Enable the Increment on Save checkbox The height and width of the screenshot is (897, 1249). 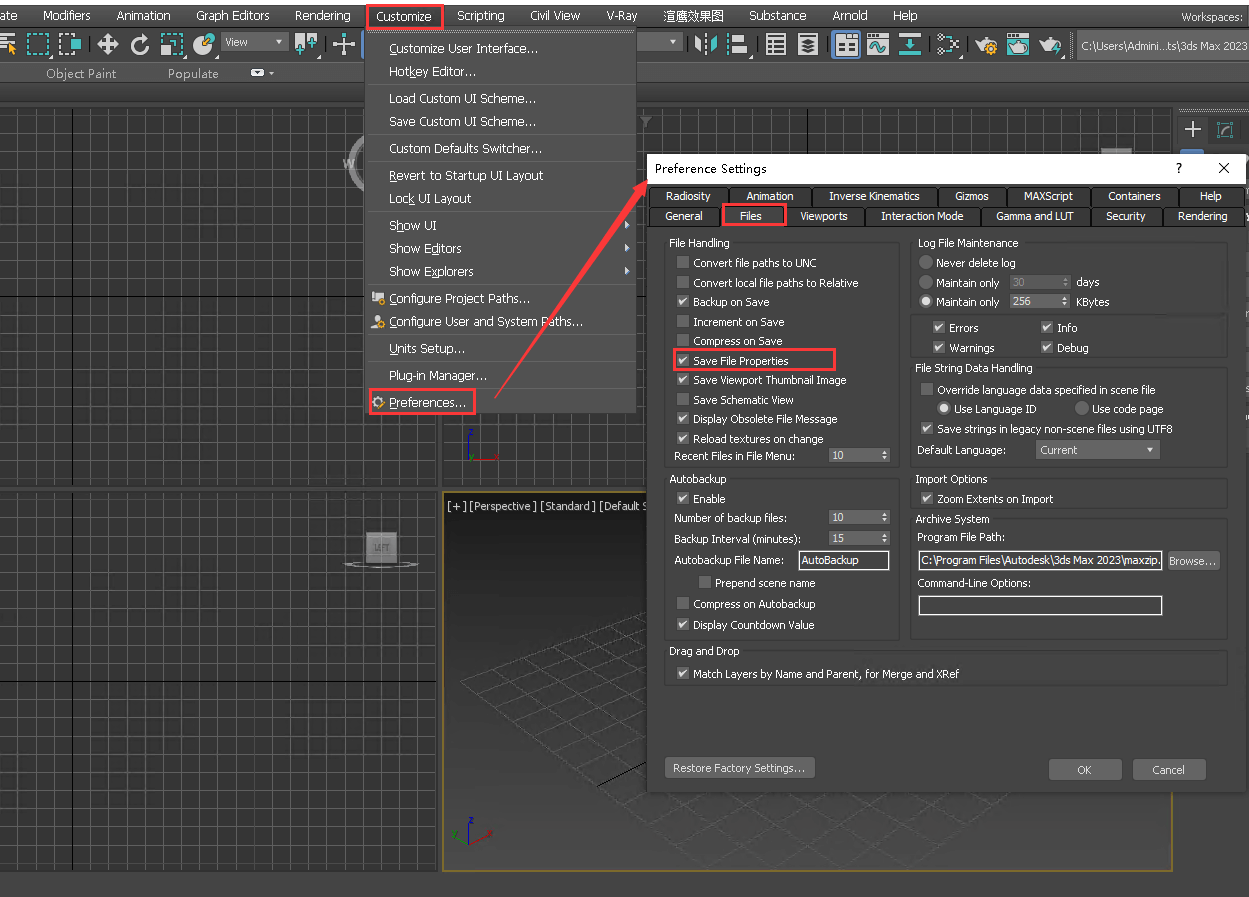point(683,322)
